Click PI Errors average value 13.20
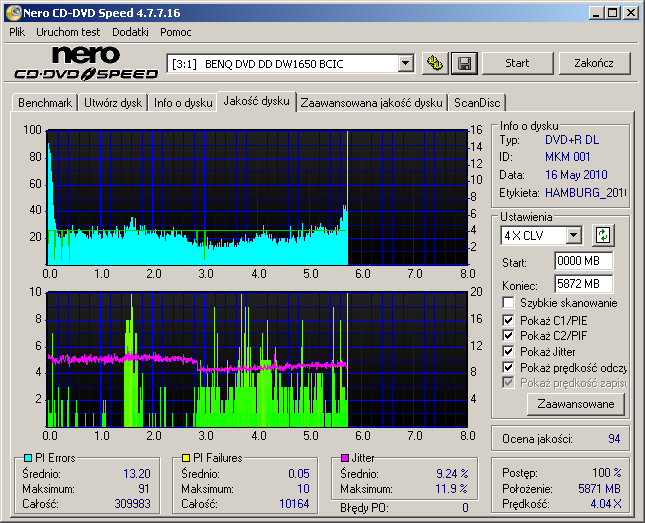645x523 pixels. (137, 474)
